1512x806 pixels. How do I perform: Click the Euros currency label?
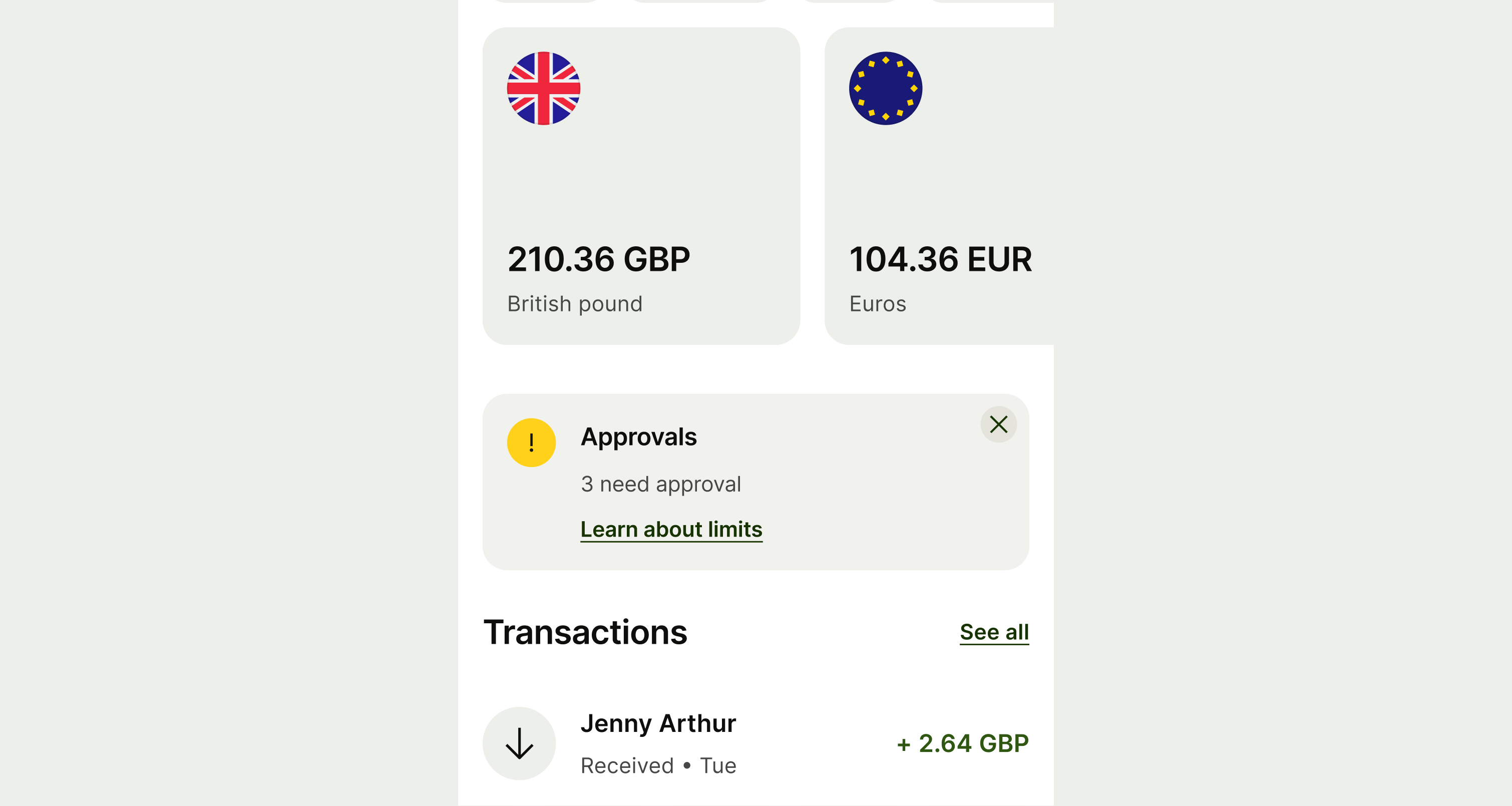(878, 304)
